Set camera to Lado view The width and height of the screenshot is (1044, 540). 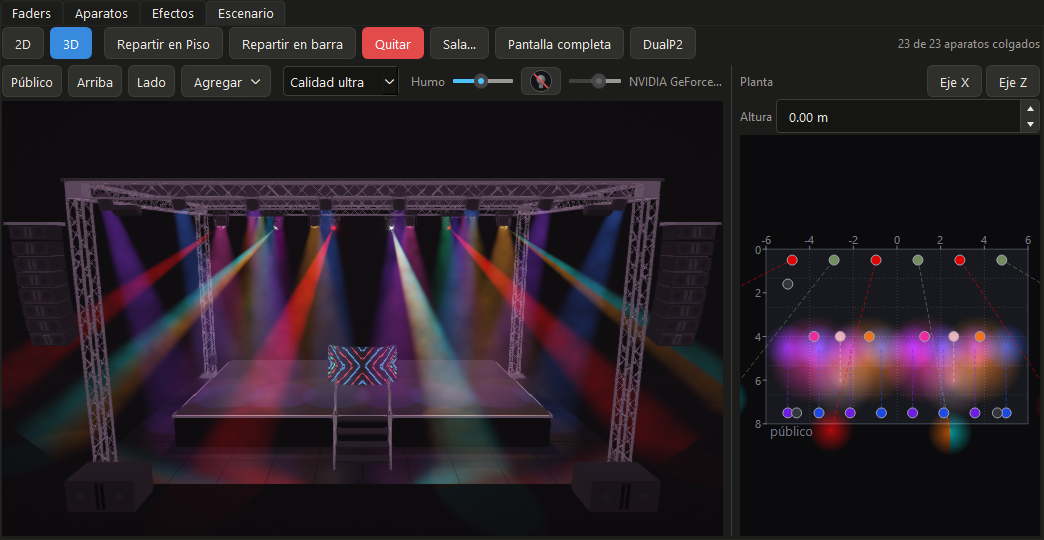pos(151,82)
